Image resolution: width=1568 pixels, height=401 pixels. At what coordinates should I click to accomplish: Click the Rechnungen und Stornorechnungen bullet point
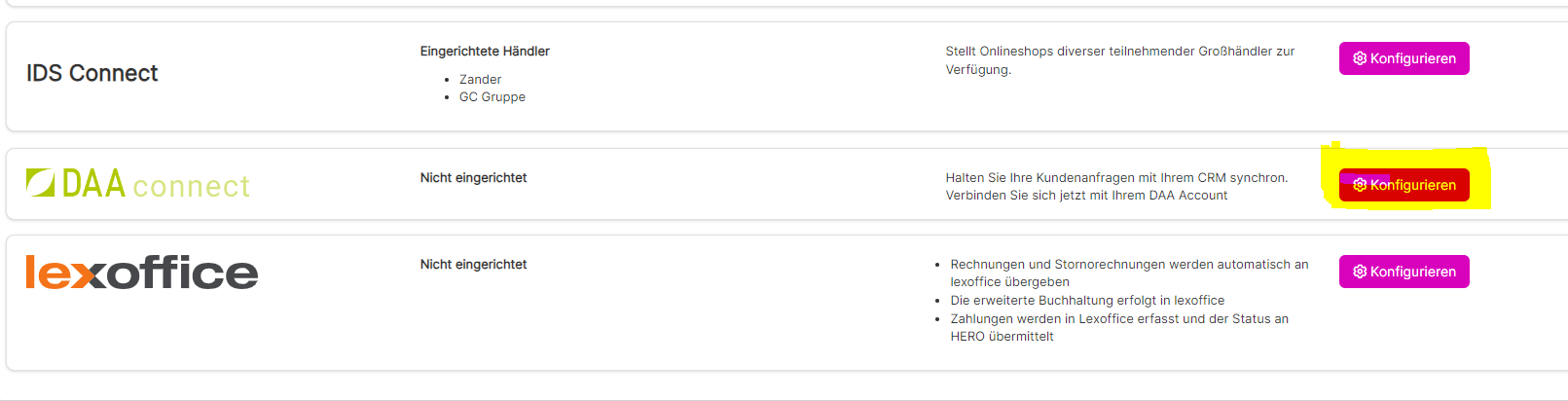click(1129, 273)
